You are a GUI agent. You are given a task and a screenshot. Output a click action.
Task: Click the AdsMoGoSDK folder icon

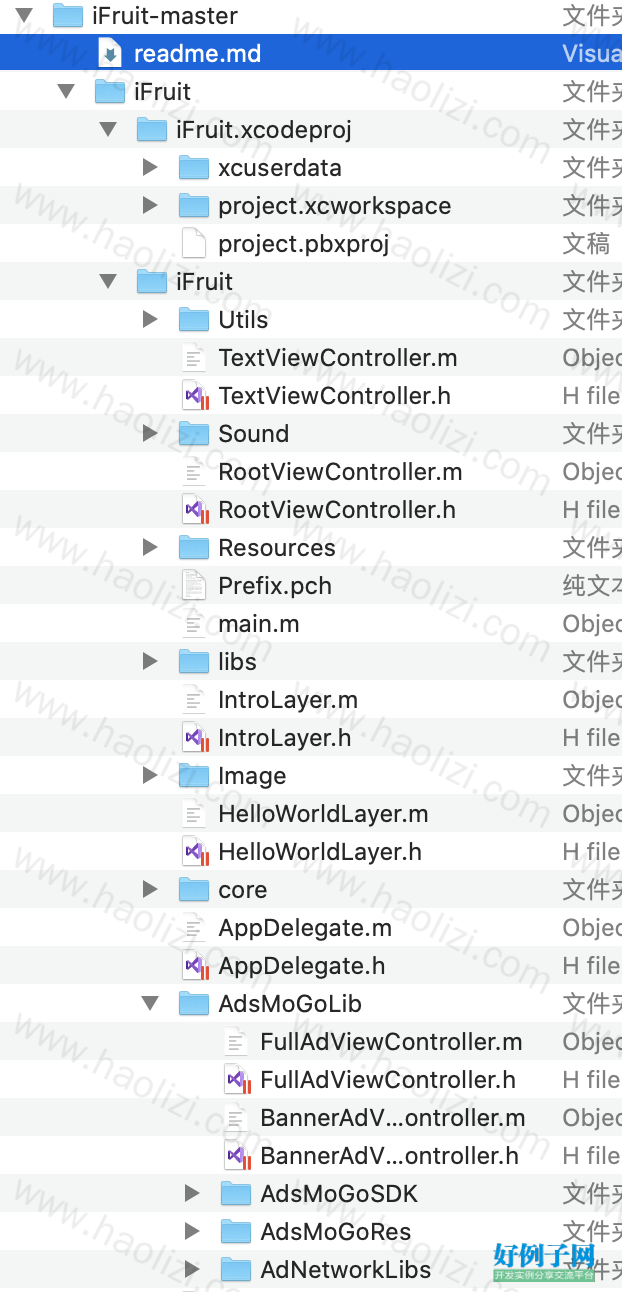click(x=235, y=1194)
